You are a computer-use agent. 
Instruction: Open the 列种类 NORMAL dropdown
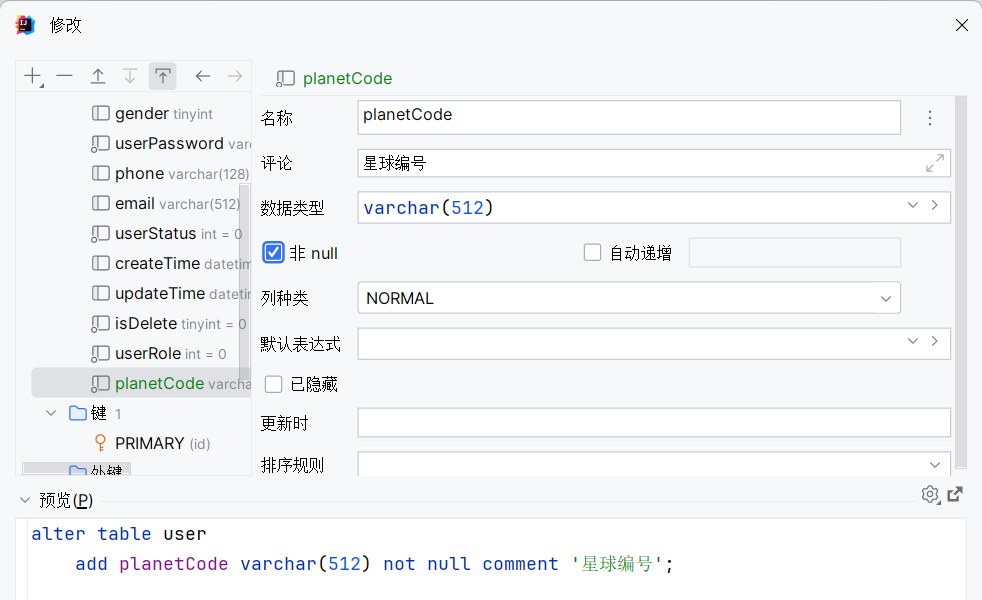885,298
